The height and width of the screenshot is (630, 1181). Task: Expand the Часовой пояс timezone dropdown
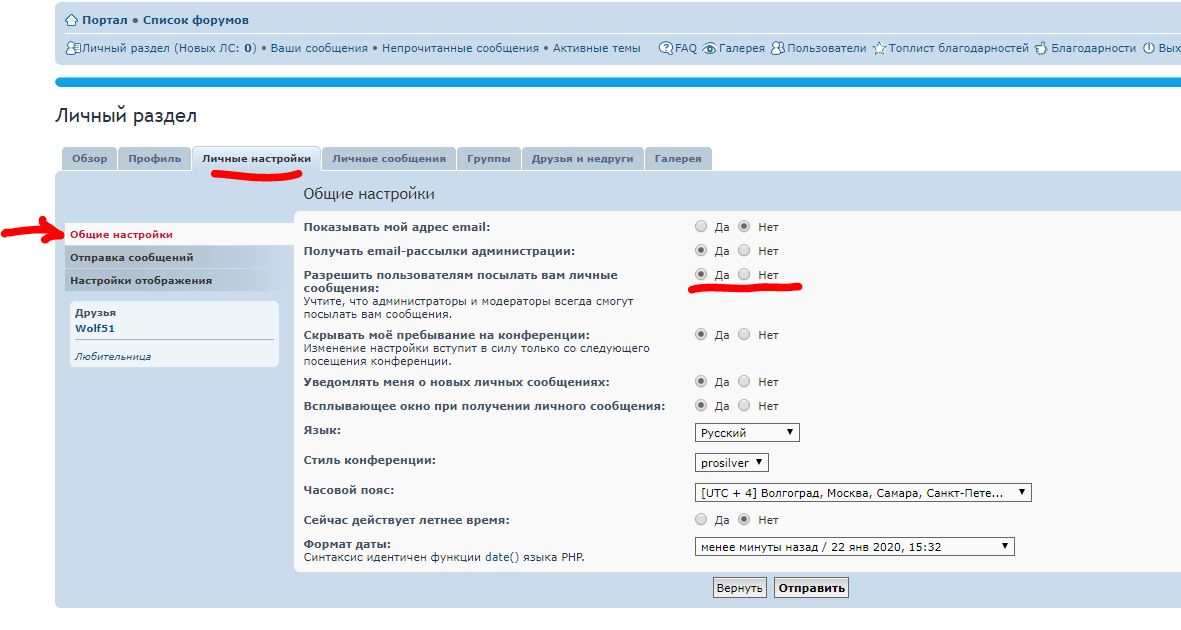[863, 493]
